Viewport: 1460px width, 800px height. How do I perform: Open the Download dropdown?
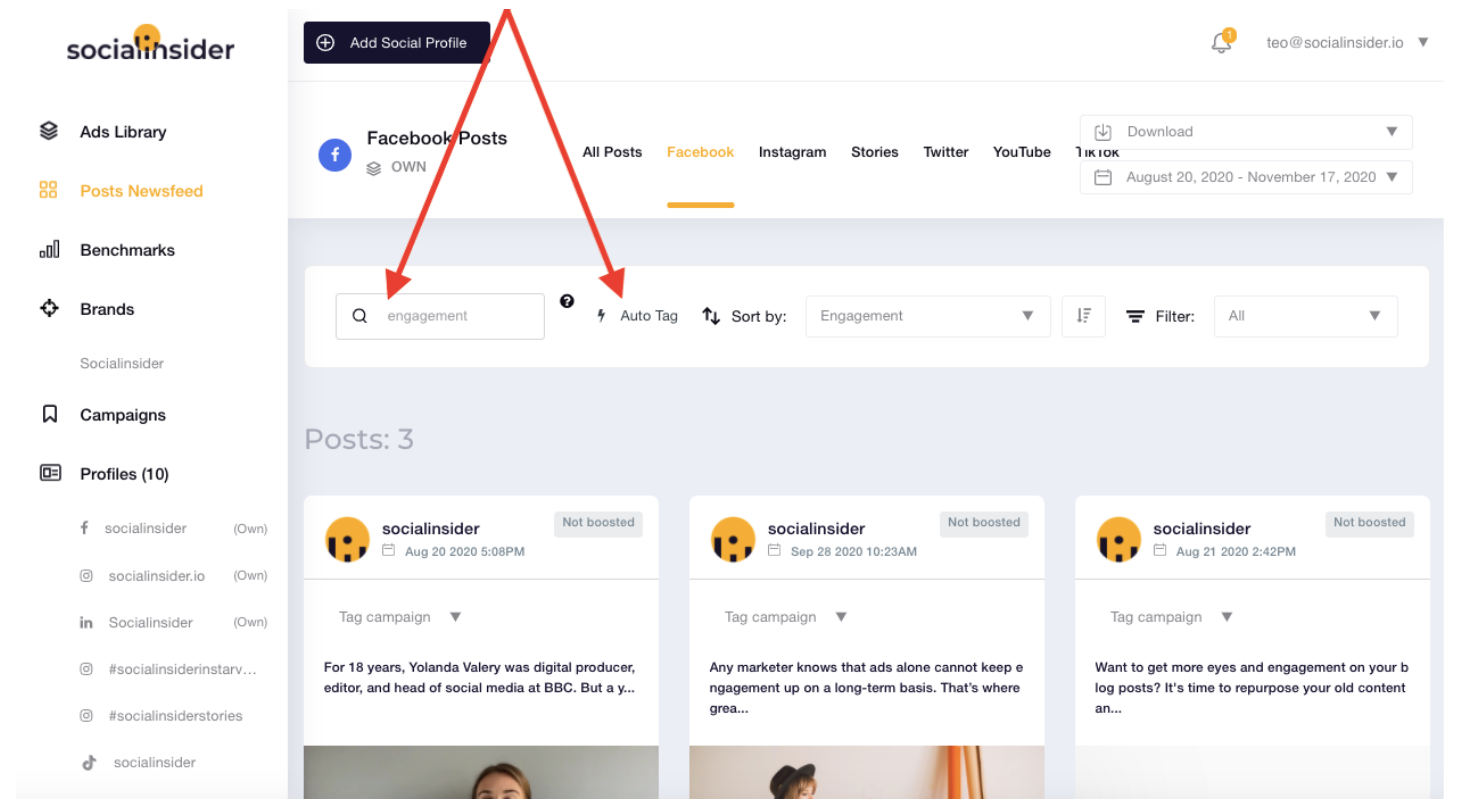[1246, 132]
